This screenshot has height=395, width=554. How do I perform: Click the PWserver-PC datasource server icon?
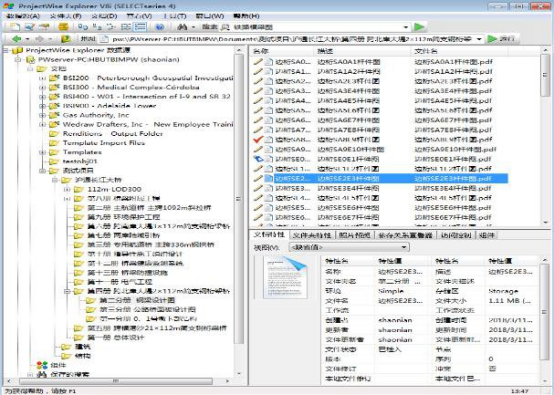click(x=31, y=60)
